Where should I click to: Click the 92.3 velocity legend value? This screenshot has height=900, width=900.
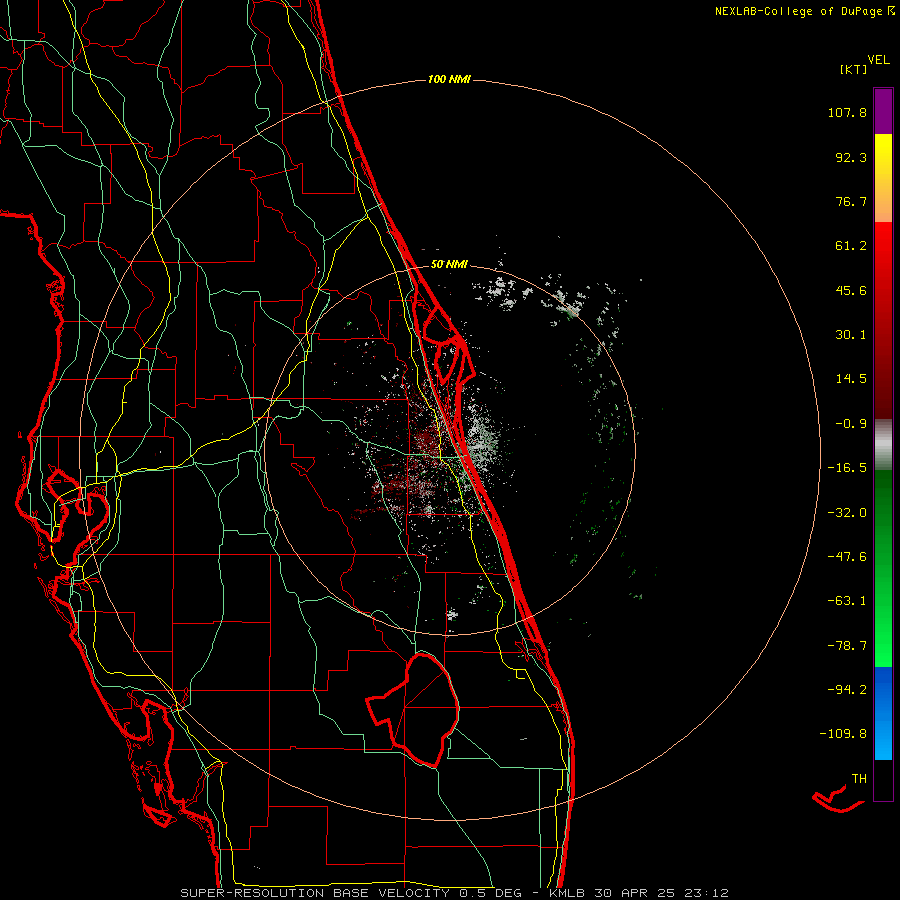click(851, 157)
